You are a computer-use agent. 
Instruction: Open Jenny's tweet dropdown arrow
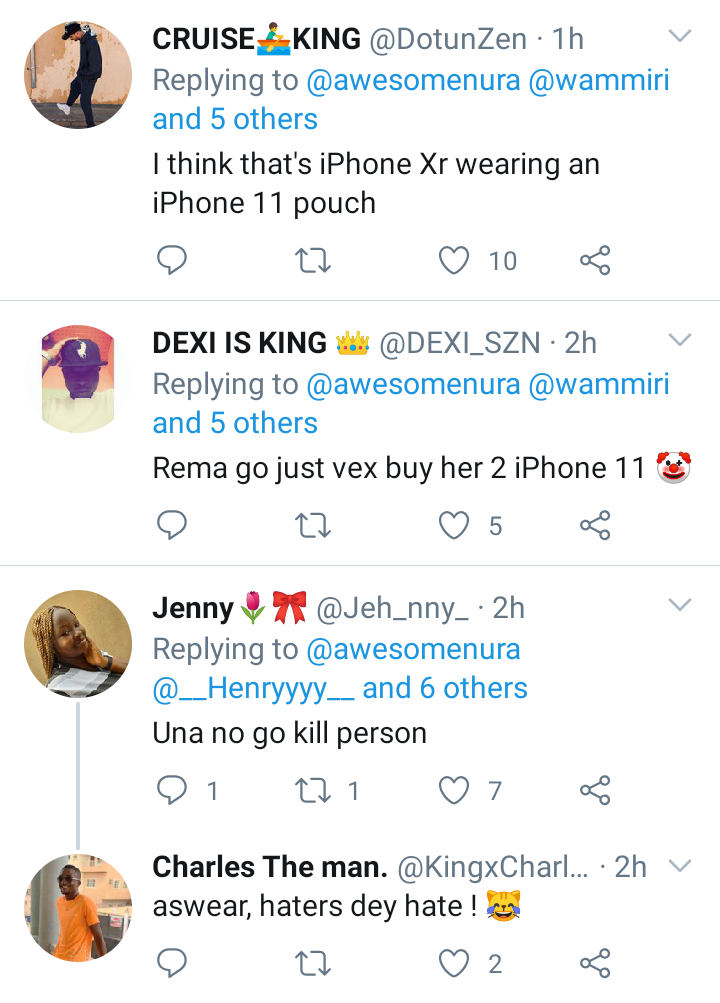(x=680, y=606)
